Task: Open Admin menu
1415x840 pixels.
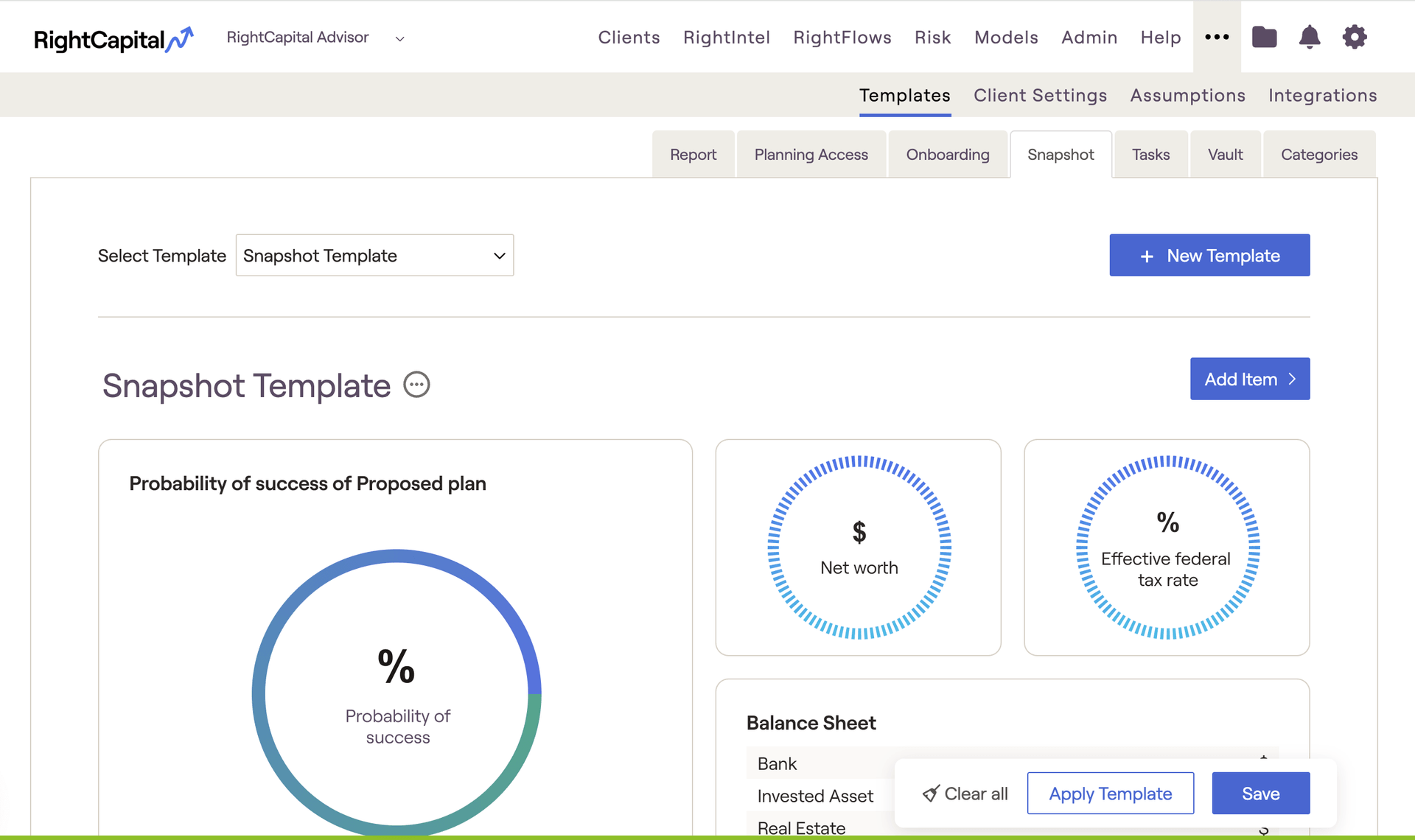Action: [x=1089, y=37]
